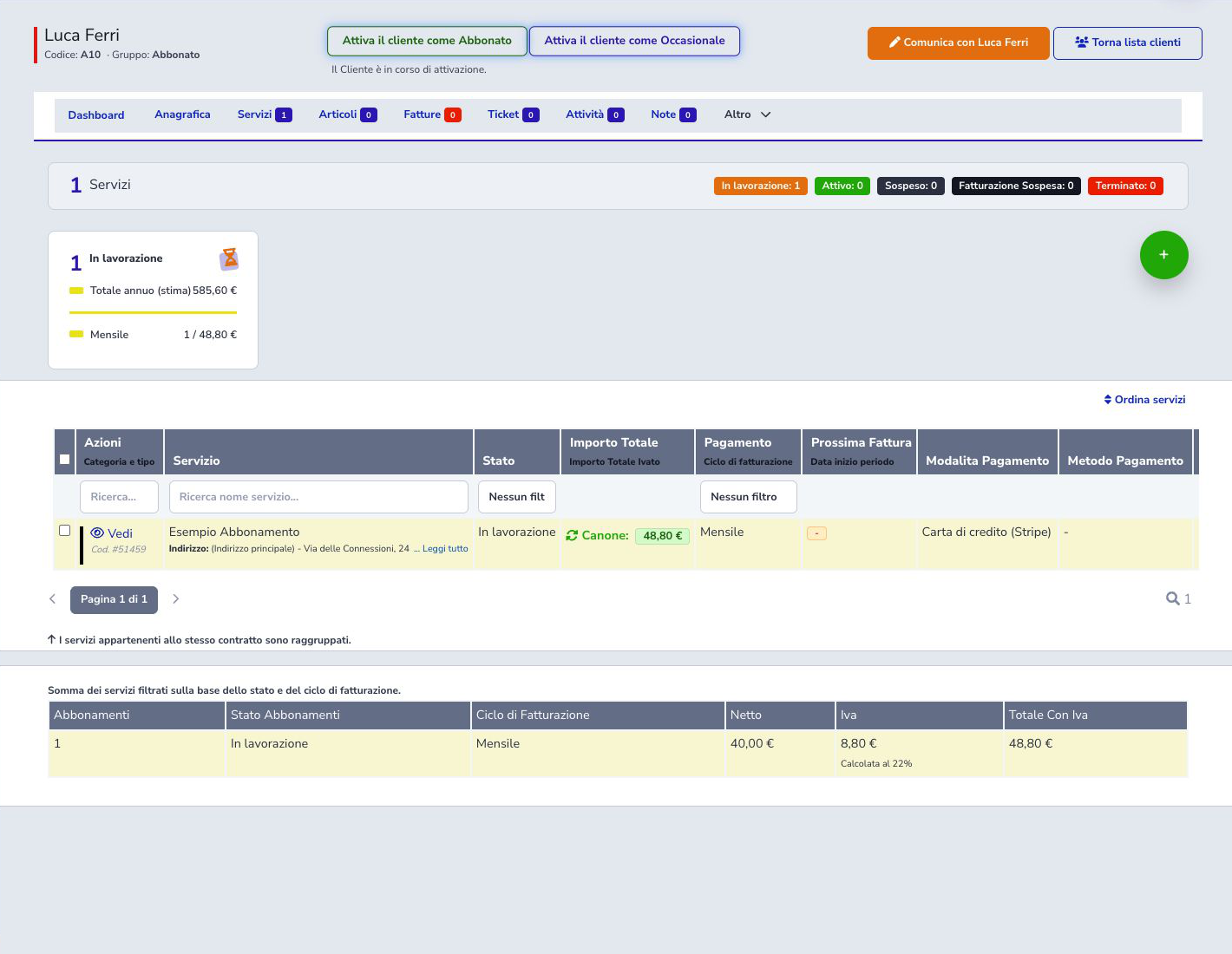Click the Canone refresh arrows icon
Screen dimensions: 1232x954
point(572,536)
